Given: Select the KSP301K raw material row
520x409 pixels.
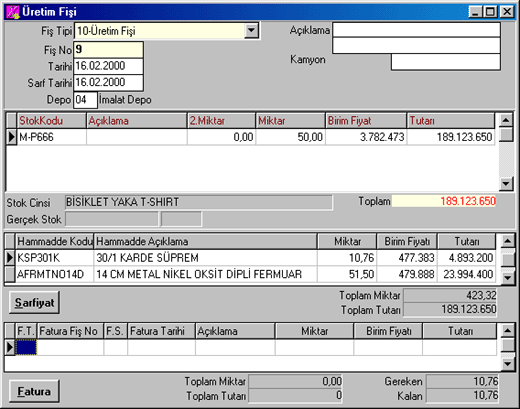Looking at the screenshot, I should coord(250,258).
